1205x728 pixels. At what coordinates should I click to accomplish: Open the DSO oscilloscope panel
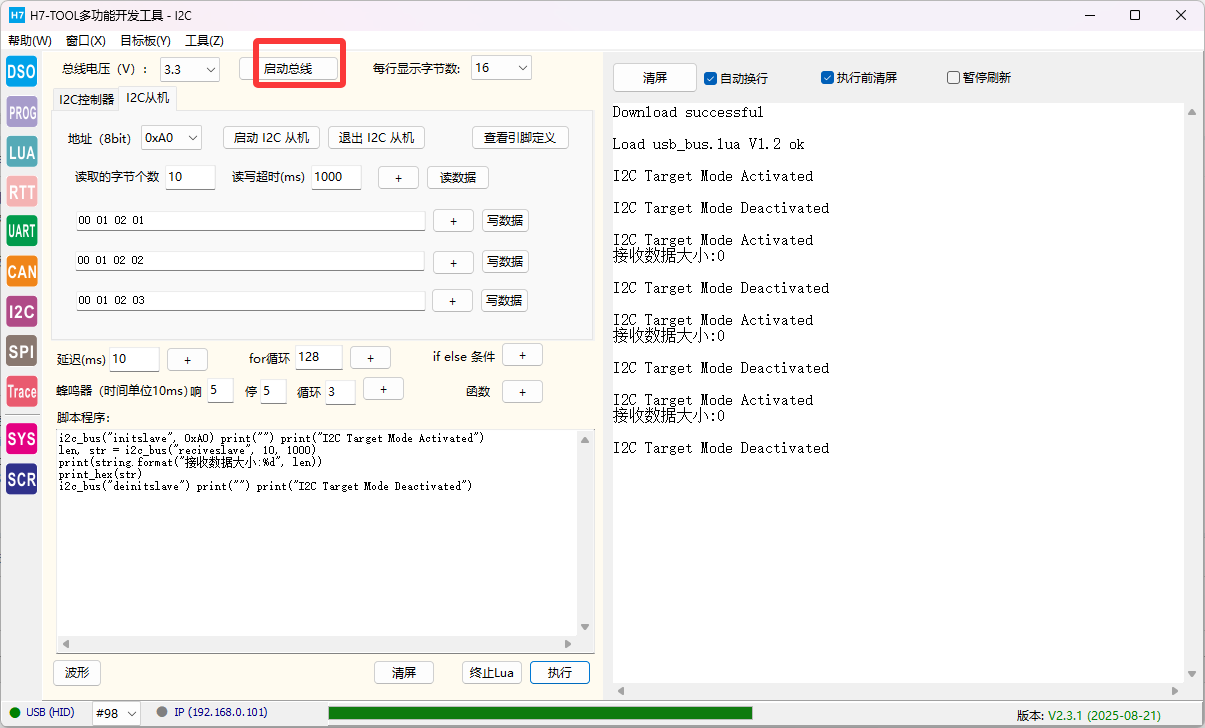pos(21,71)
